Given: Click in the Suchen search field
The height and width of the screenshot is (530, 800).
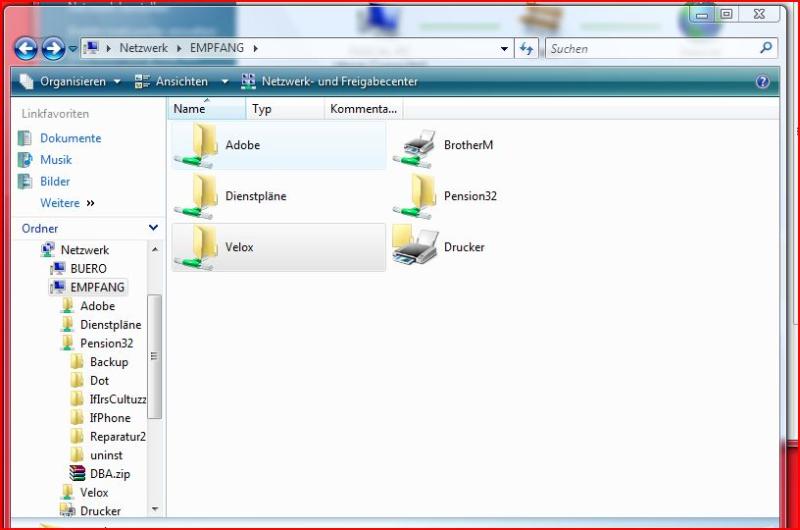Looking at the screenshot, I should coord(650,48).
